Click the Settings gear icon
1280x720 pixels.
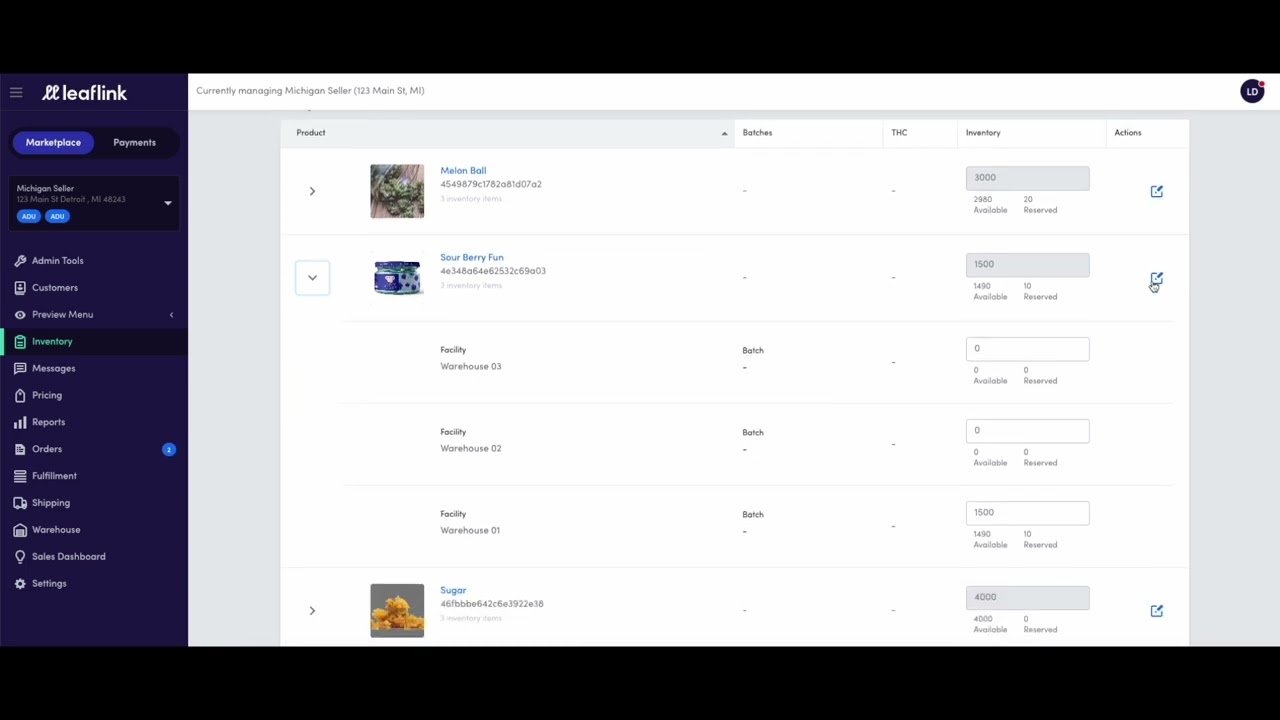pyautogui.click(x=20, y=585)
